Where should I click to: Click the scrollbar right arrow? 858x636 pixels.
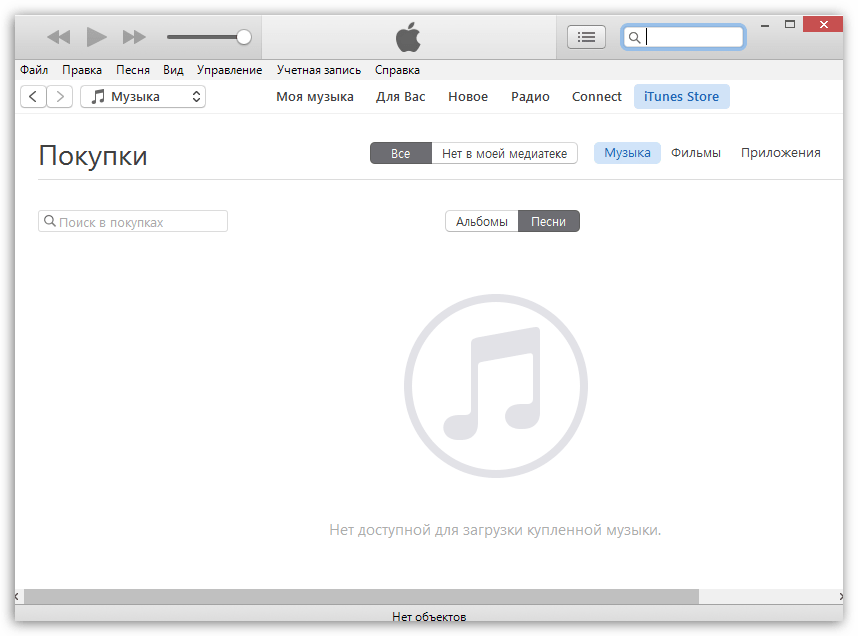(840, 597)
